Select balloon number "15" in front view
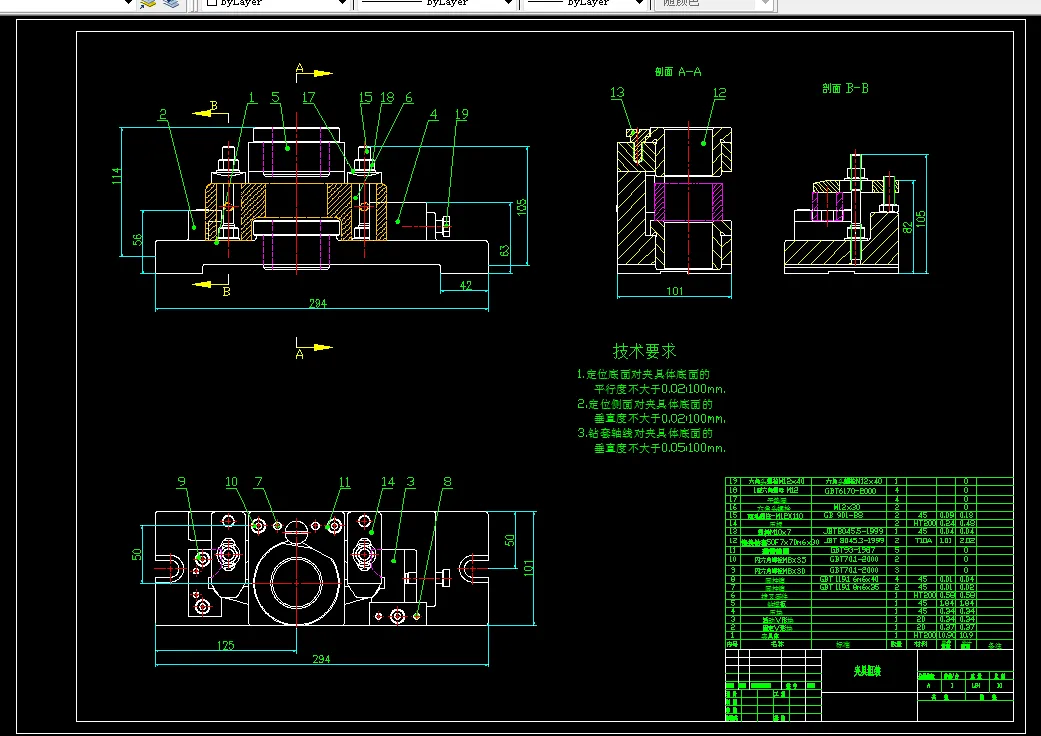1041x736 pixels. coord(366,98)
